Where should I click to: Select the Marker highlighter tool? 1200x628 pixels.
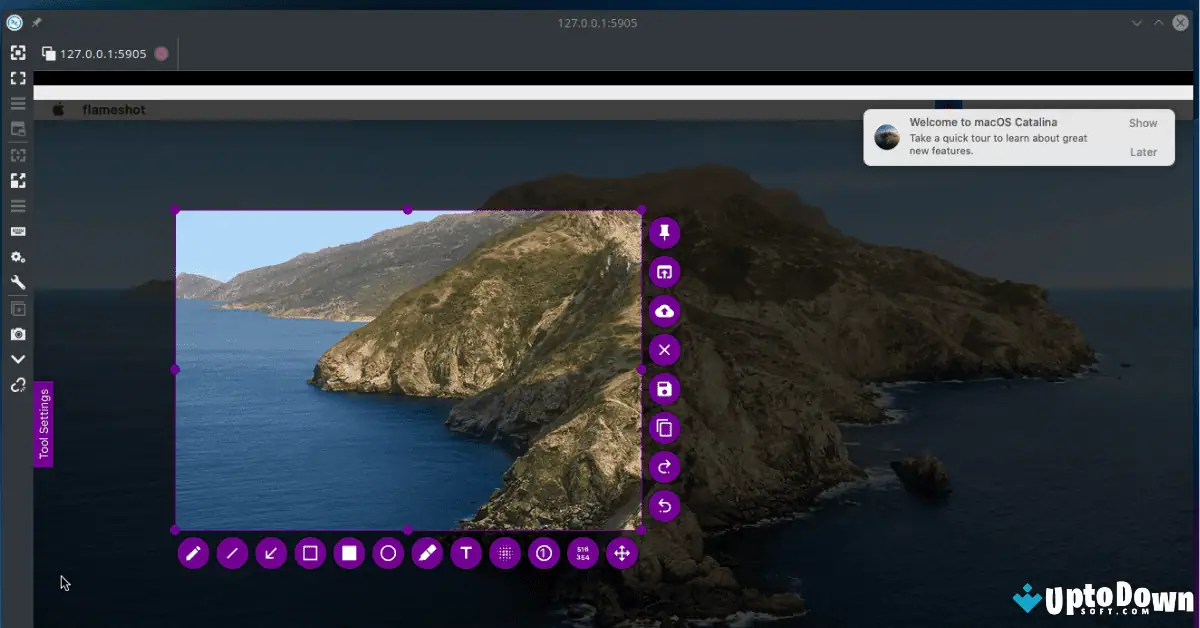(427, 553)
